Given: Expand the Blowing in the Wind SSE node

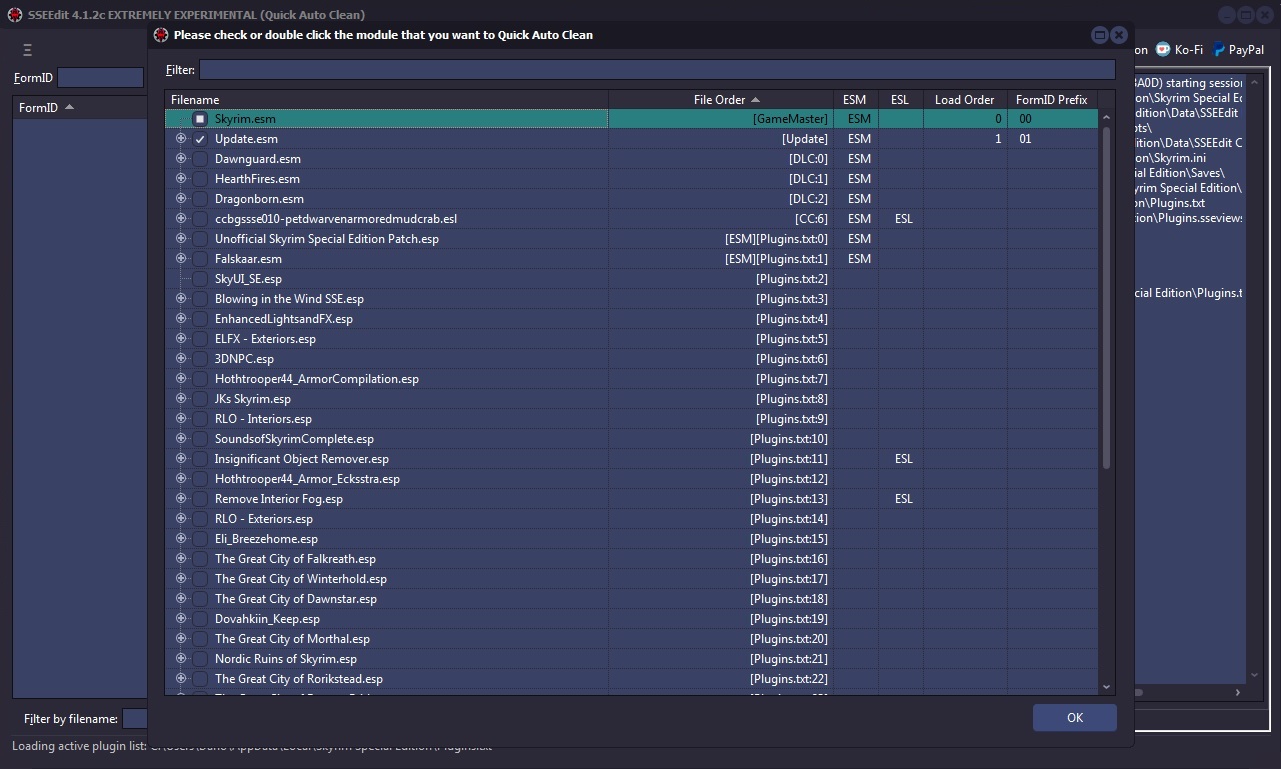Looking at the screenshot, I should (181, 299).
